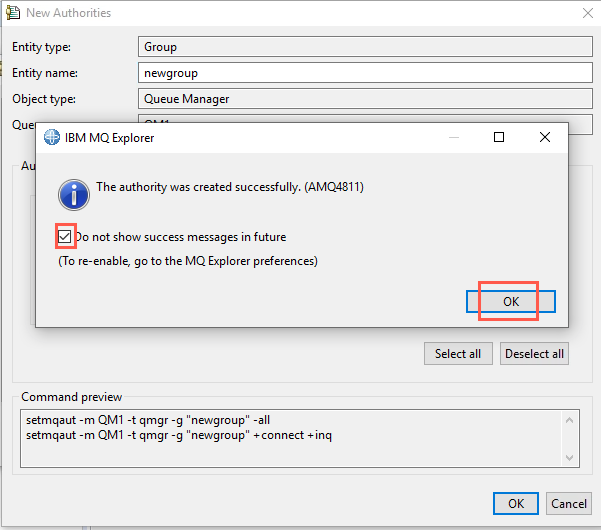The width and height of the screenshot is (601, 530).
Task: Click Select all authorities button
Action: (458, 353)
